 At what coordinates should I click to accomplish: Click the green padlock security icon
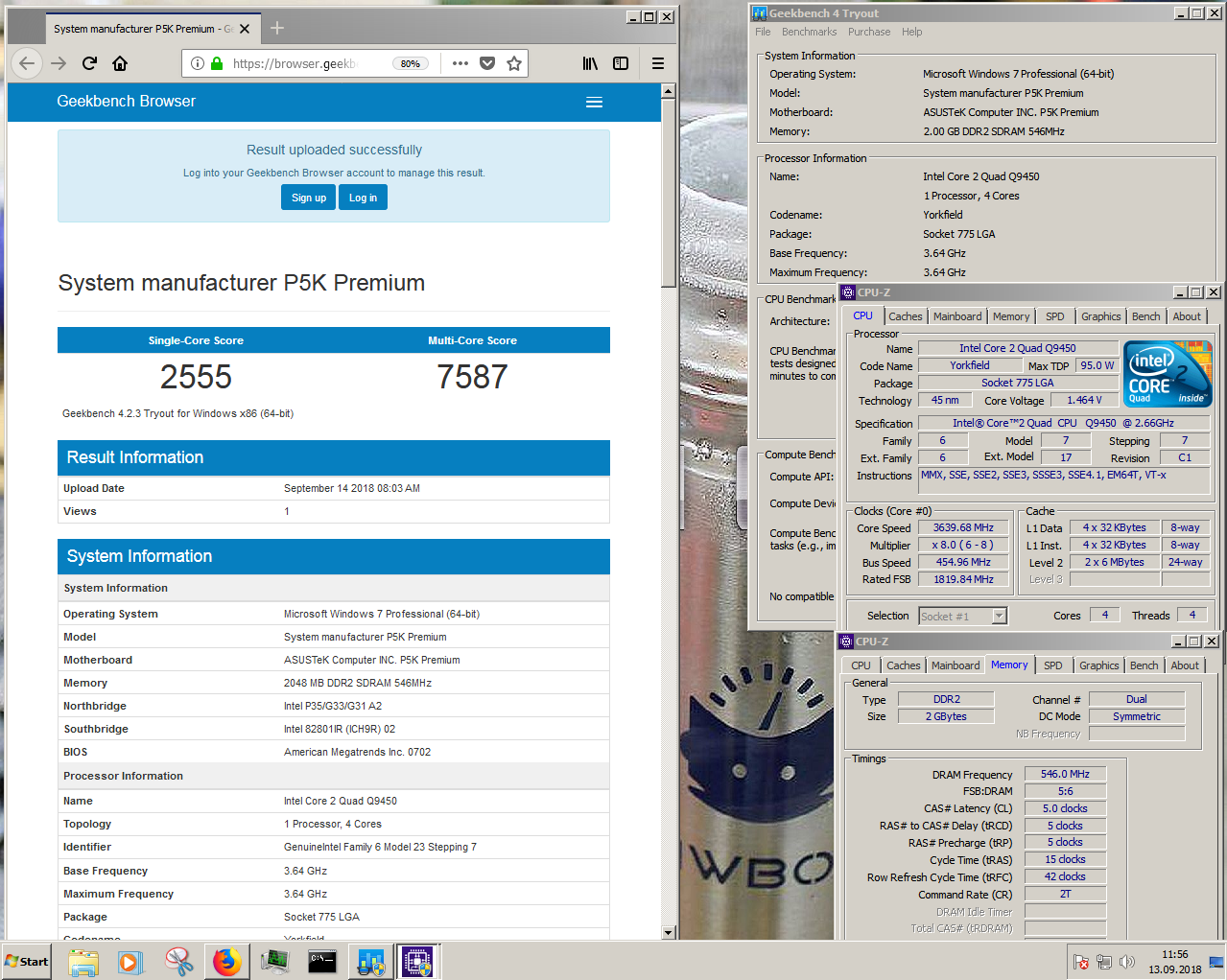point(217,63)
